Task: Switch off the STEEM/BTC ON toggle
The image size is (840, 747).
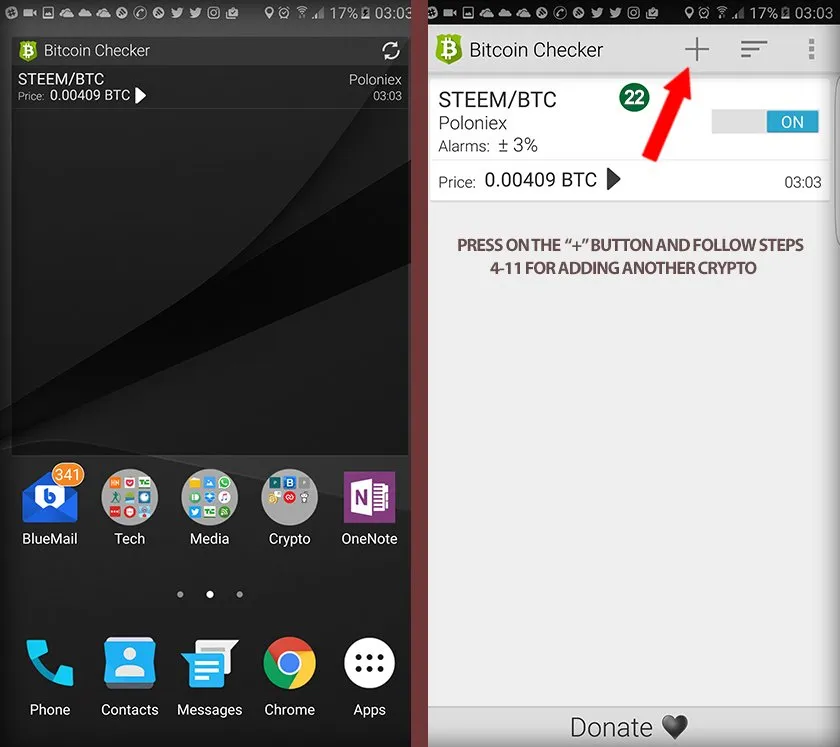Action: [764, 122]
